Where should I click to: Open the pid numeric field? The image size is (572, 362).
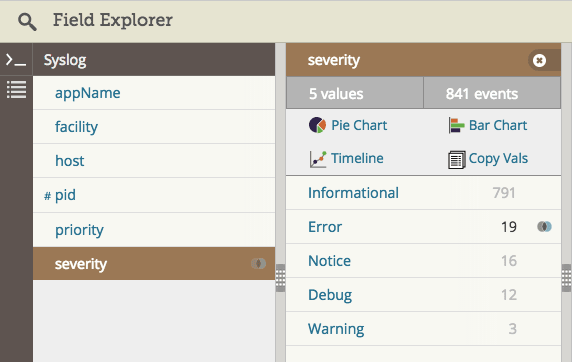154,195
